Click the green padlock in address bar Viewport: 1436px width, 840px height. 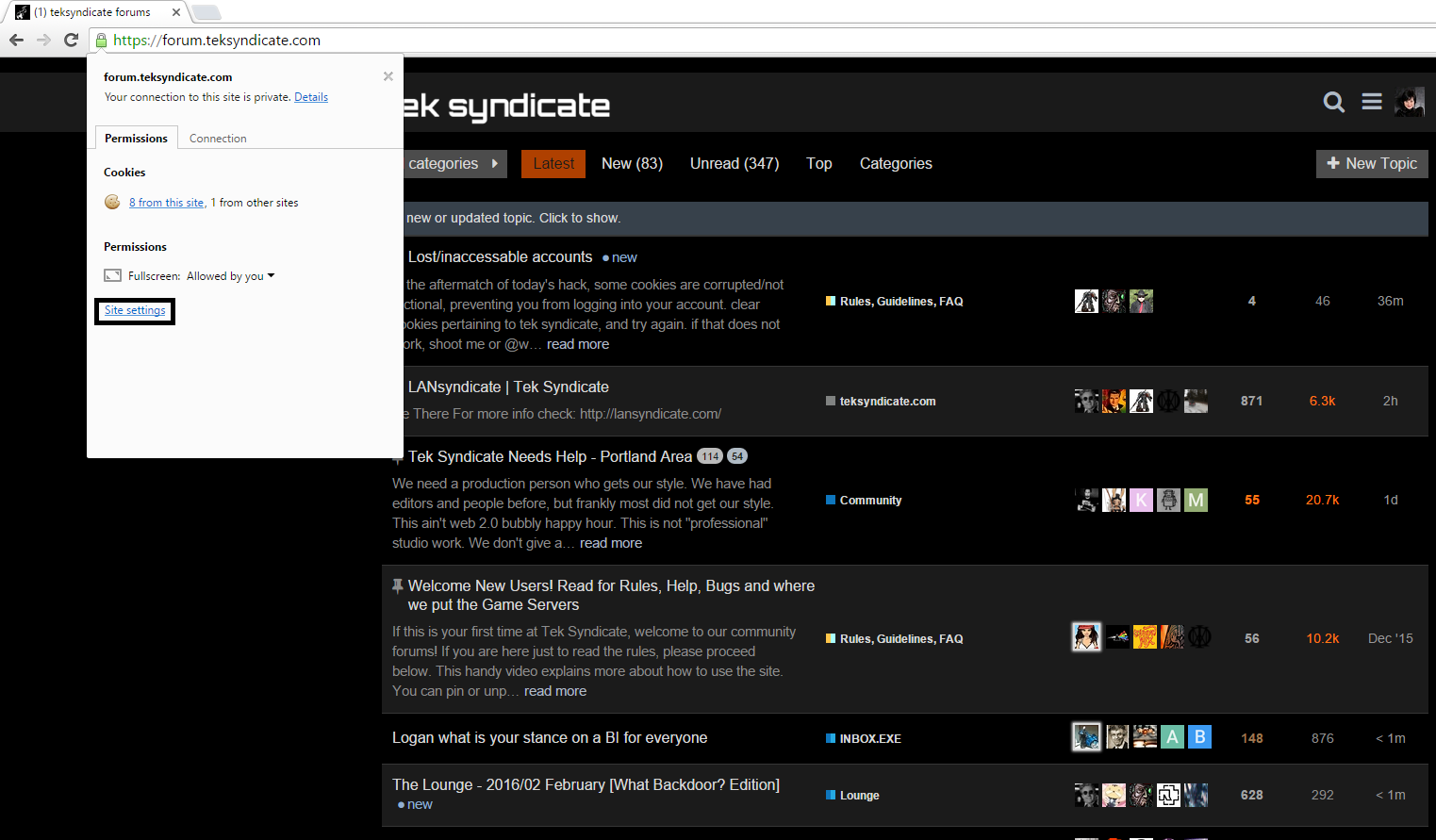coord(101,41)
